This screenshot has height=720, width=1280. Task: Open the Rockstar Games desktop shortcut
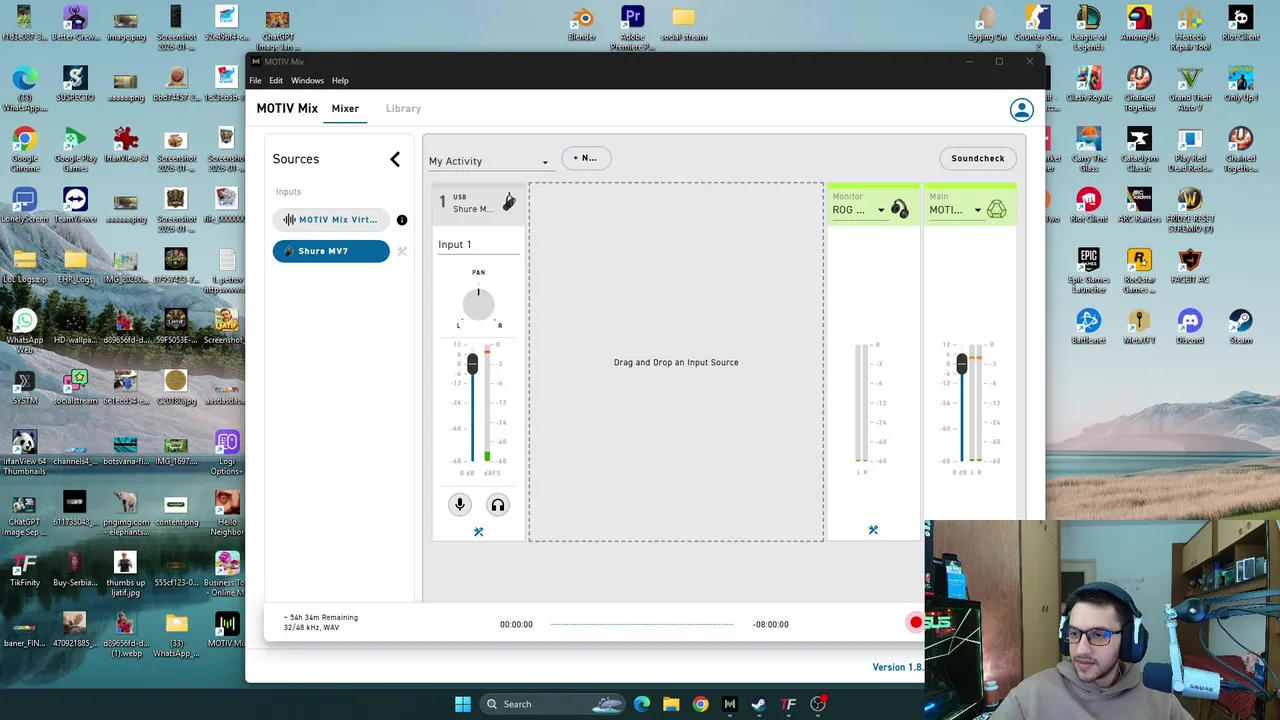point(1139,270)
